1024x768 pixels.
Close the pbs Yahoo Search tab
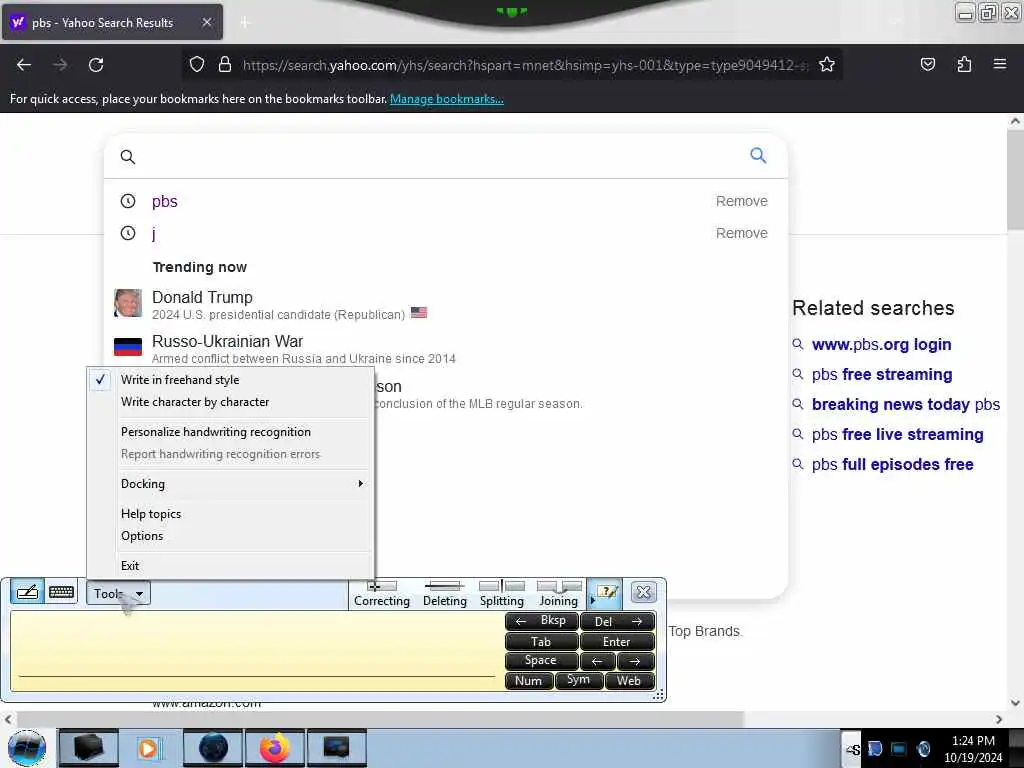tap(207, 22)
